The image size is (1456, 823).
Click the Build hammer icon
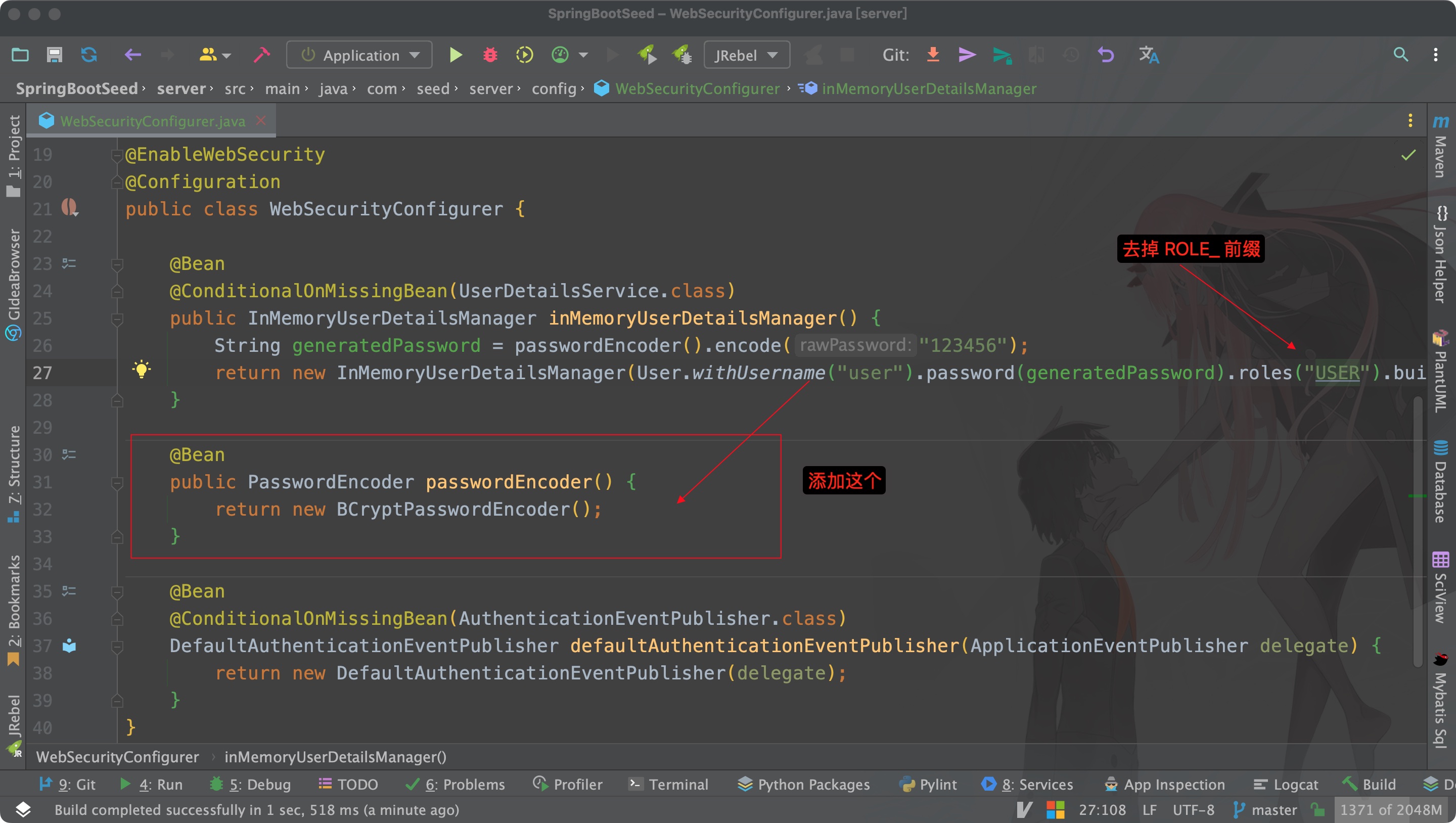click(262, 55)
